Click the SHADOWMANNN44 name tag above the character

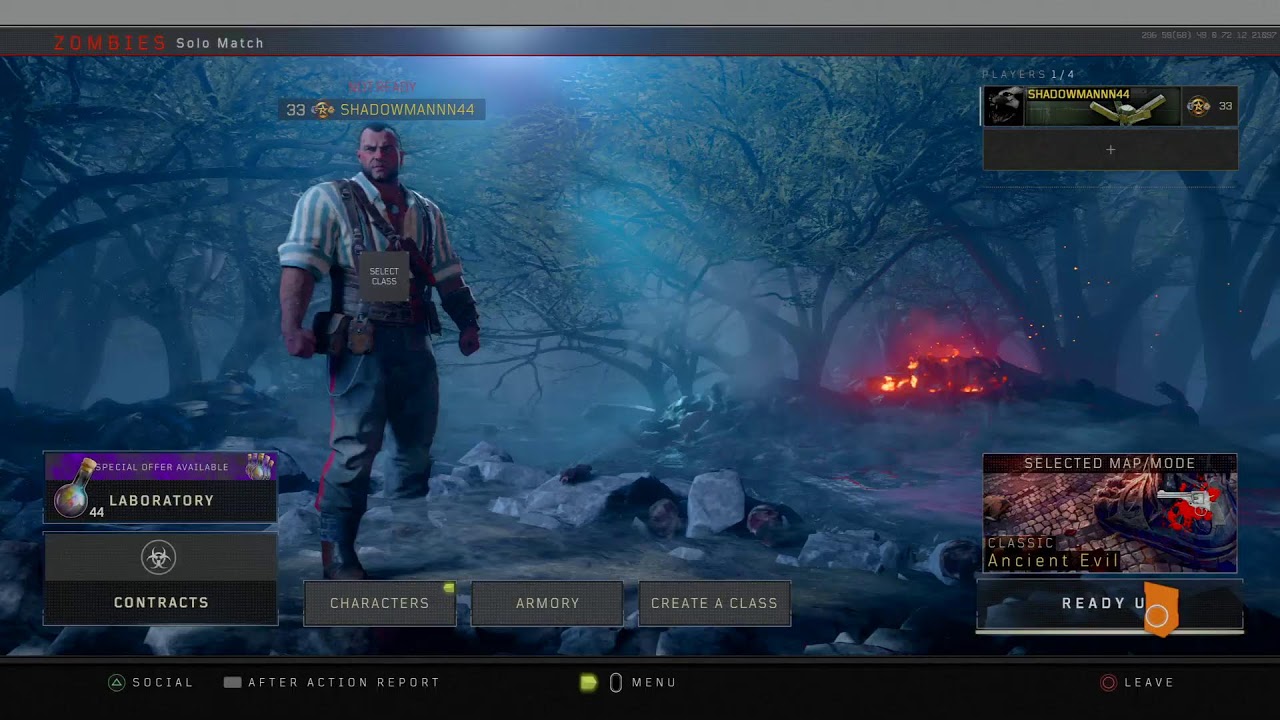click(382, 109)
